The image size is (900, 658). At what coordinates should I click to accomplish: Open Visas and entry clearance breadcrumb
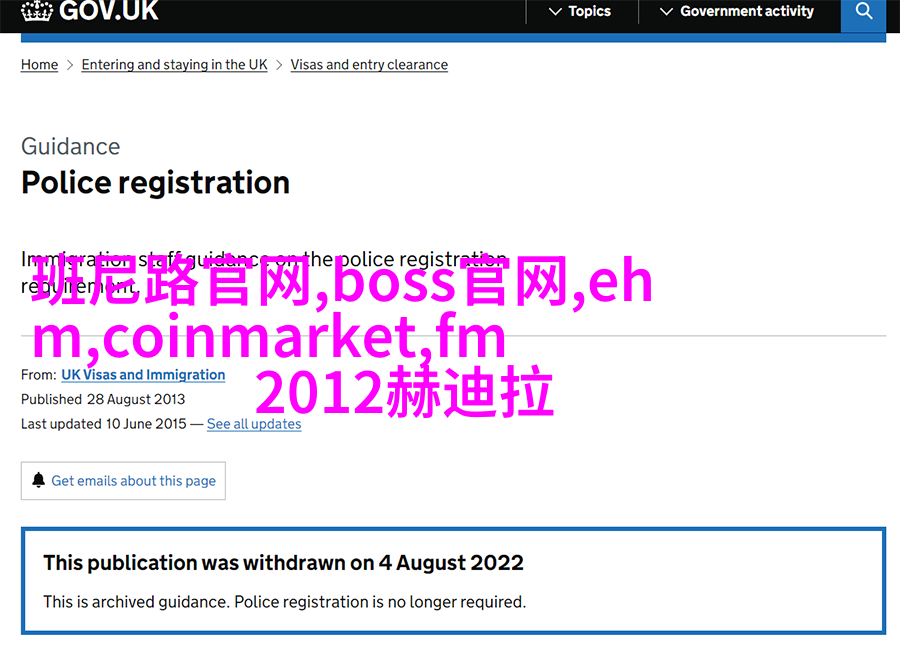coord(369,65)
